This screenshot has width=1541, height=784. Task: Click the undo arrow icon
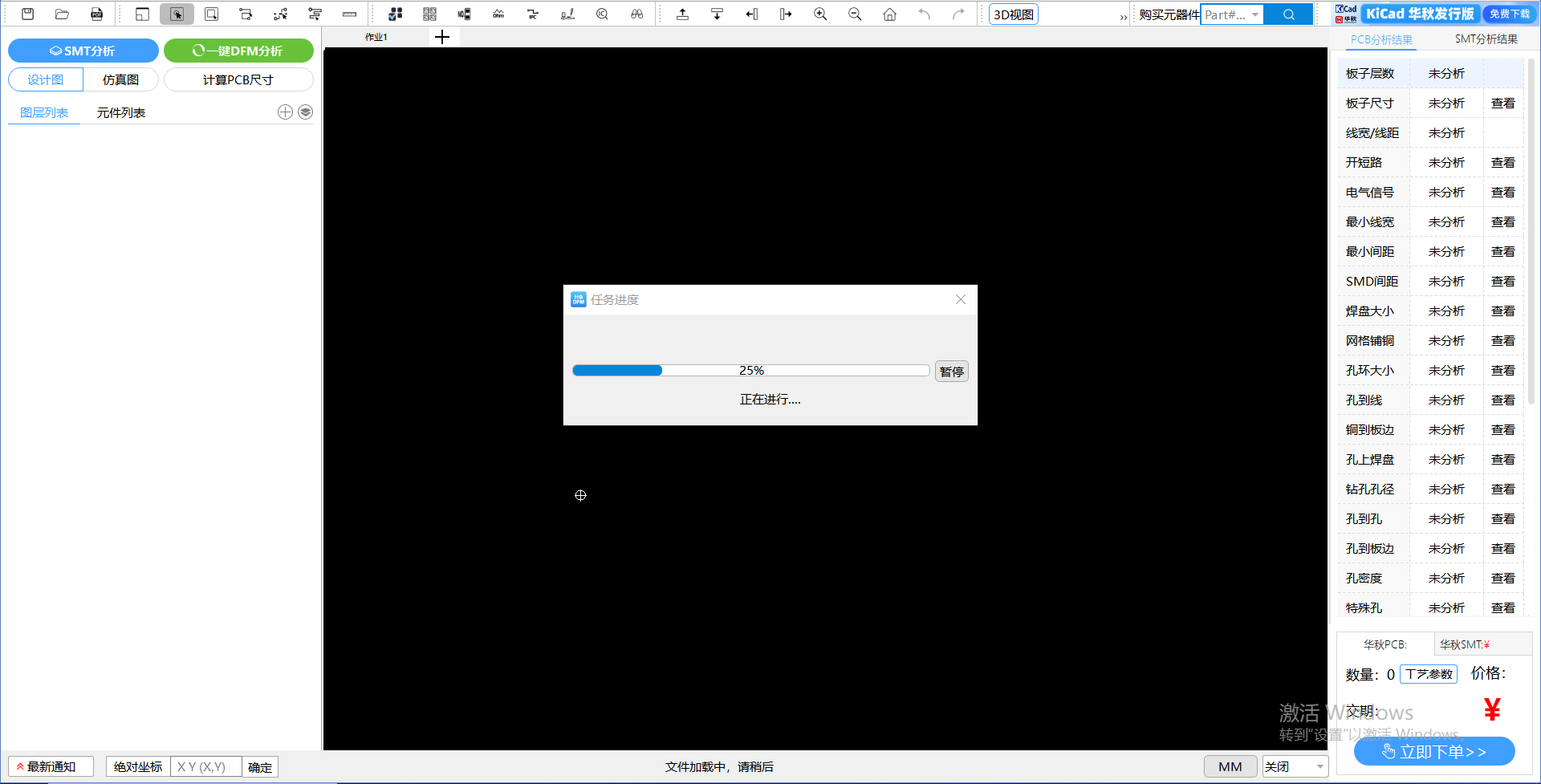924,14
